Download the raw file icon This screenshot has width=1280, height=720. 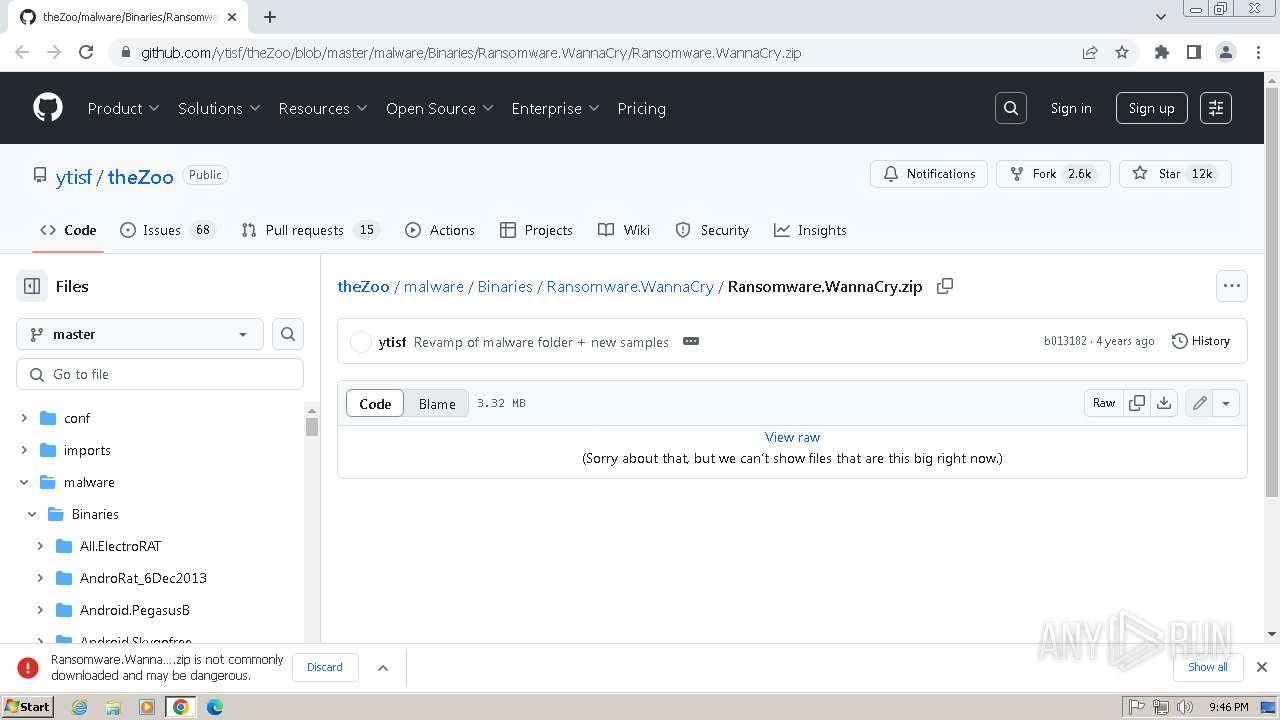(x=1164, y=403)
